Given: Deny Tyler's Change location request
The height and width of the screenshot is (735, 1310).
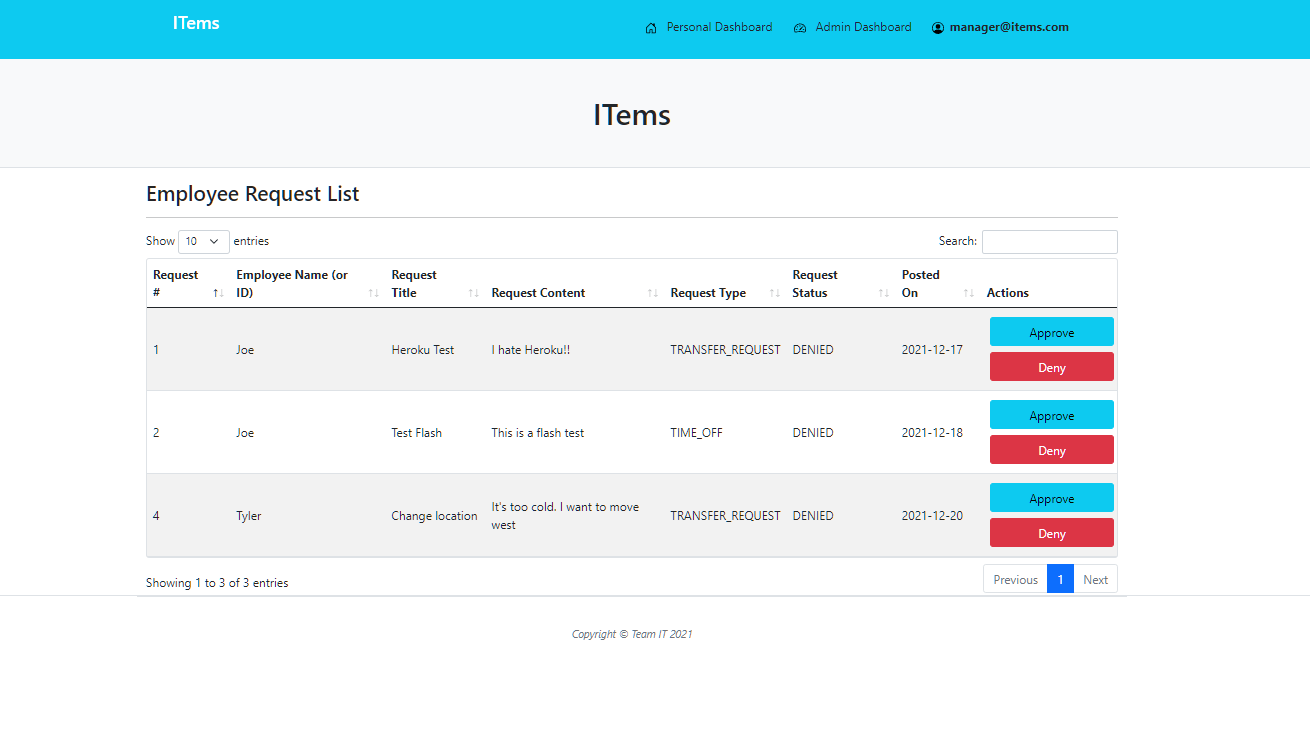Looking at the screenshot, I should 1051,533.
